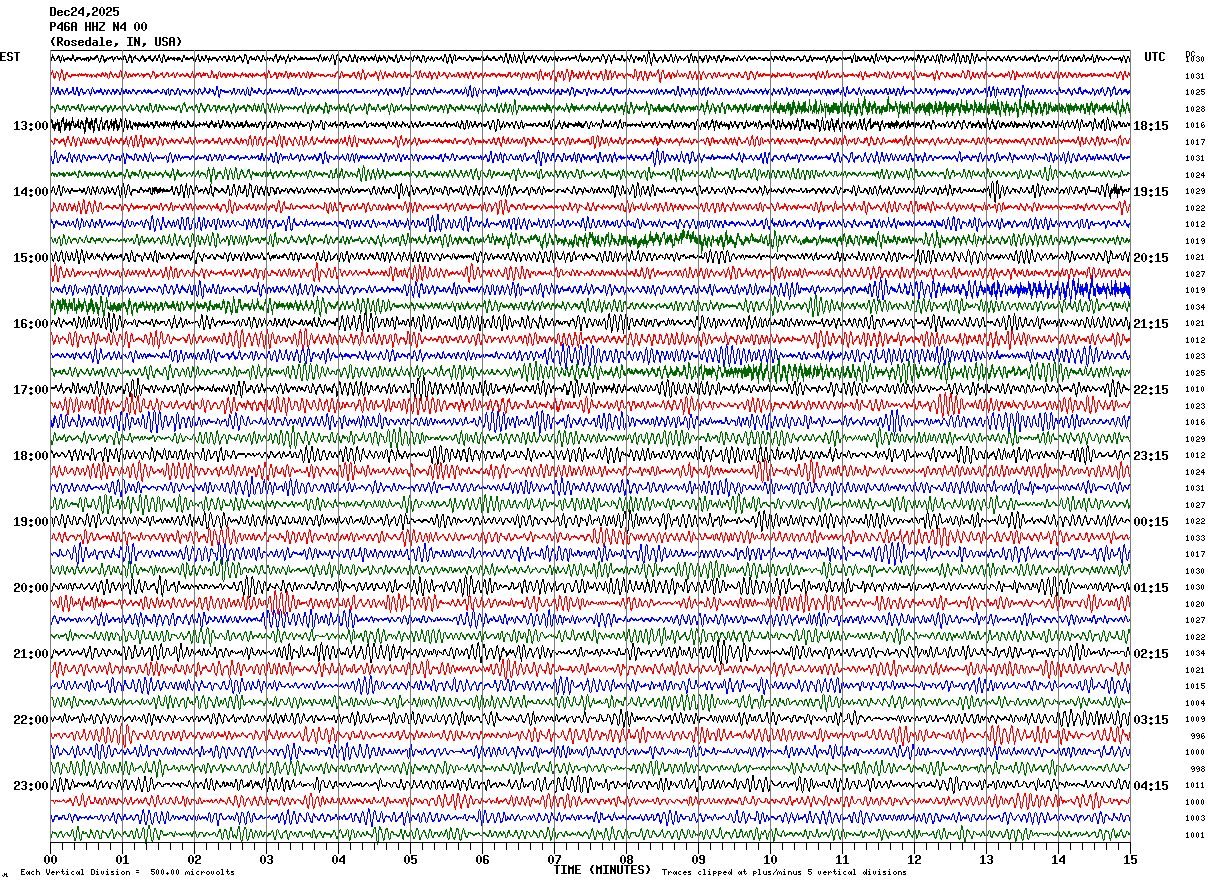Click DC offset value '1003'
Image resolution: width=1210 pixels, height=886 pixels.
pyautogui.click(x=1194, y=819)
